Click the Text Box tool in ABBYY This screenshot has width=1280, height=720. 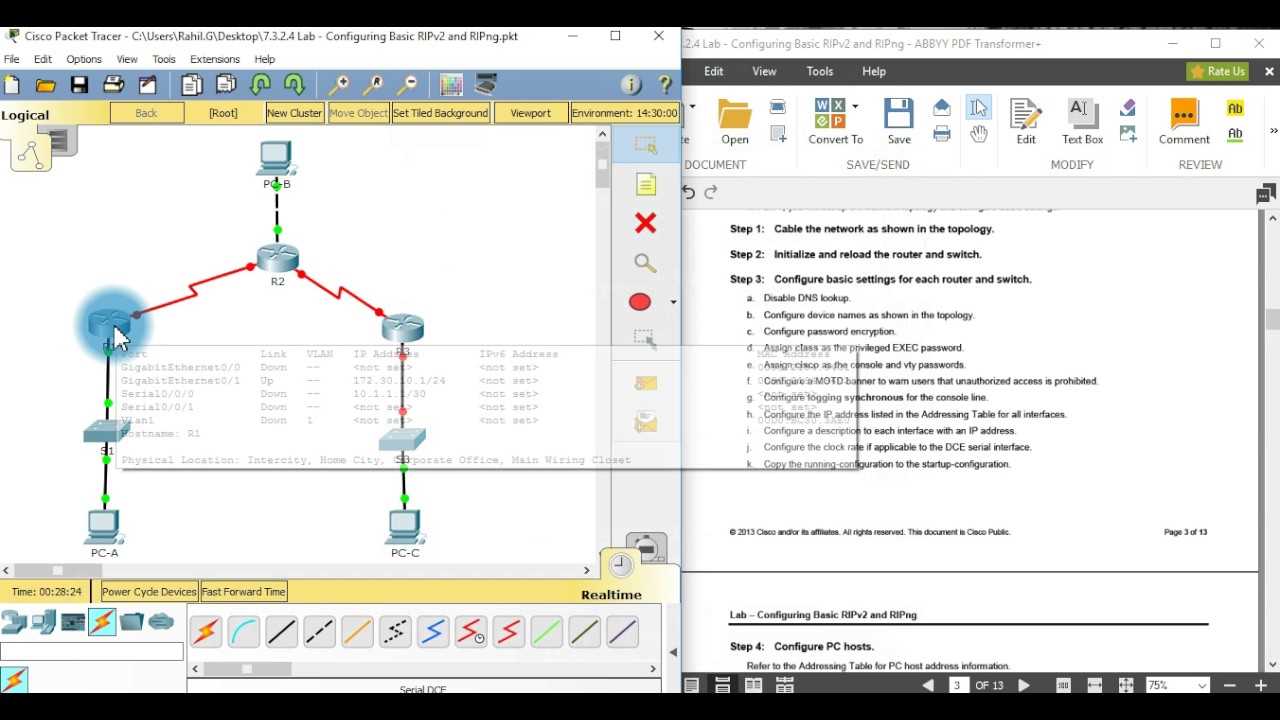pyautogui.click(x=1082, y=122)
